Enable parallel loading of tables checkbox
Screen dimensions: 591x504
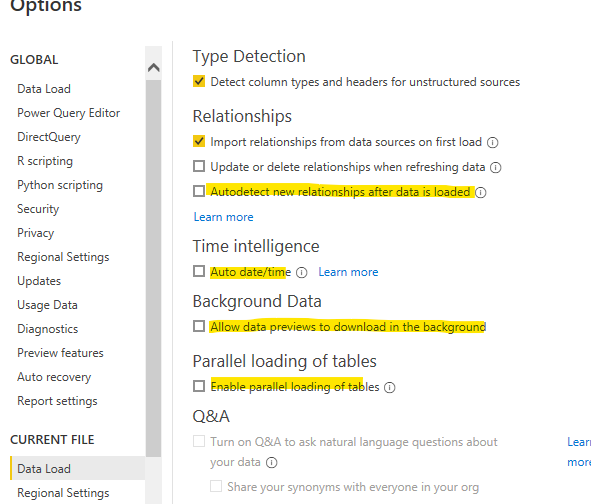pos(199,386)
